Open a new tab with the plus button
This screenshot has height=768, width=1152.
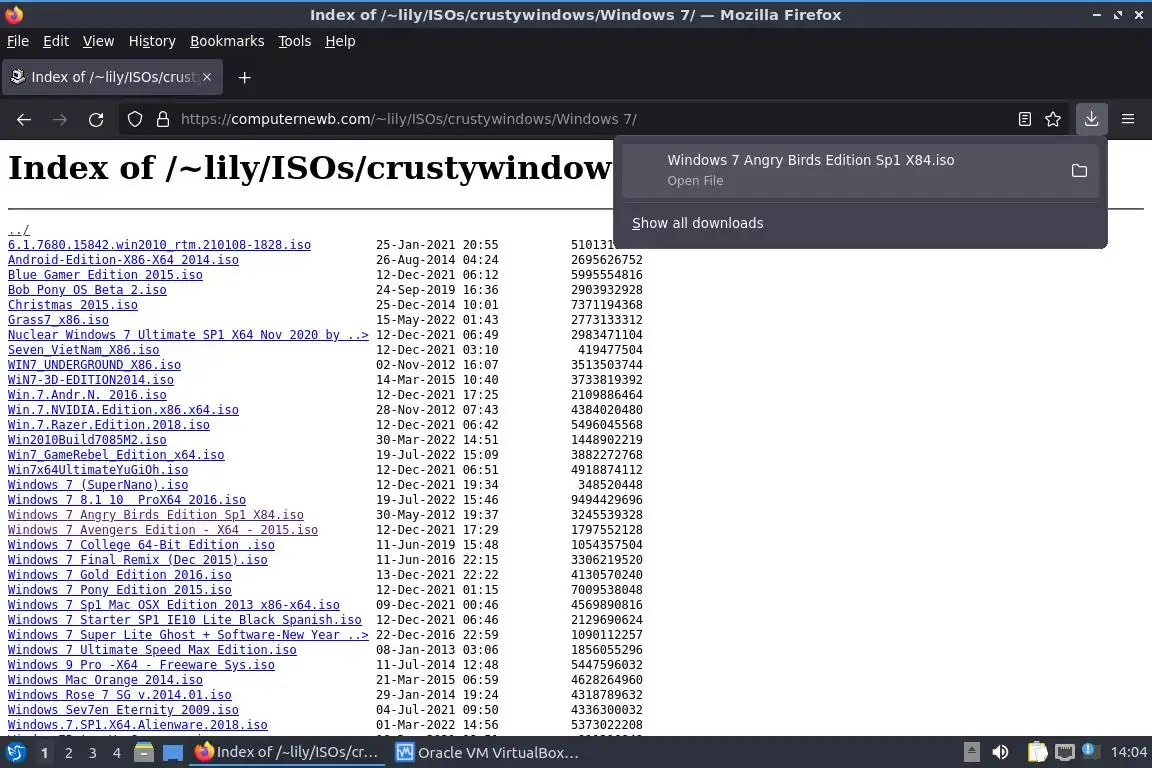(245, 77)
